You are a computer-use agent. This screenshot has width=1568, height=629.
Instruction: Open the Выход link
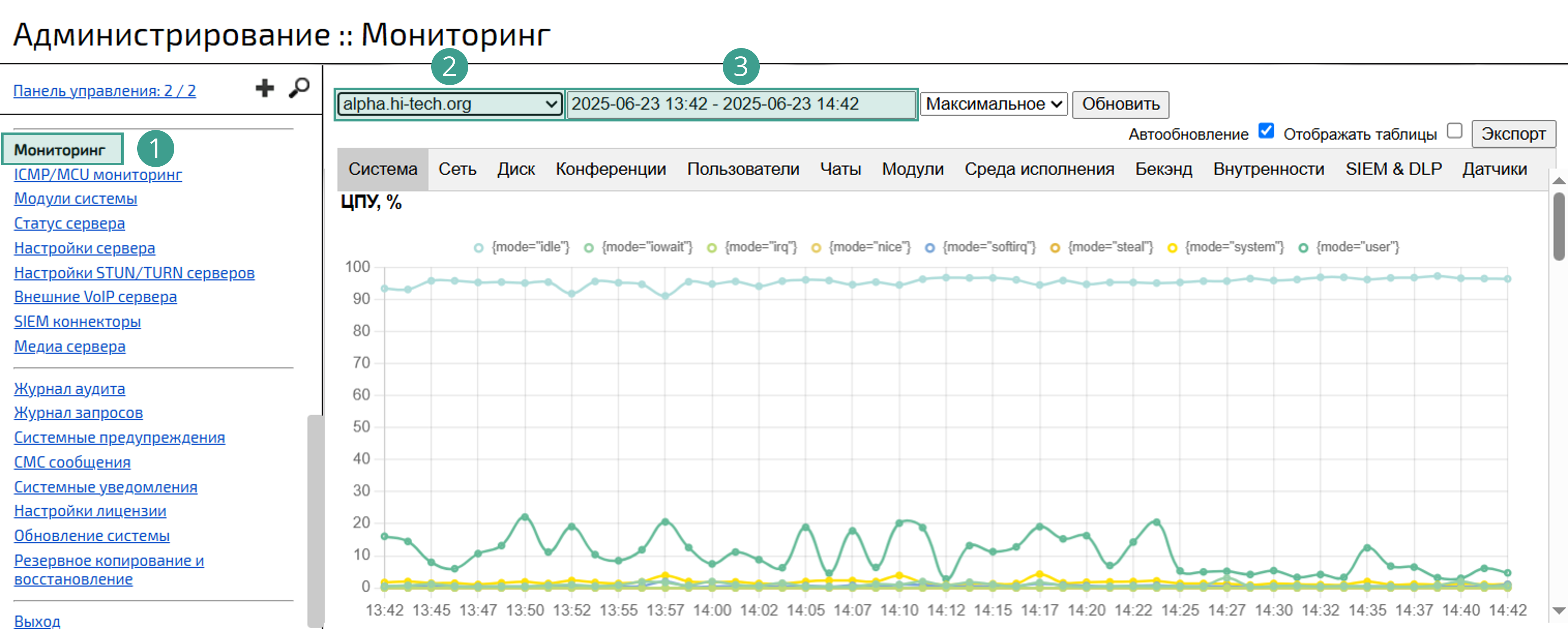36,622
